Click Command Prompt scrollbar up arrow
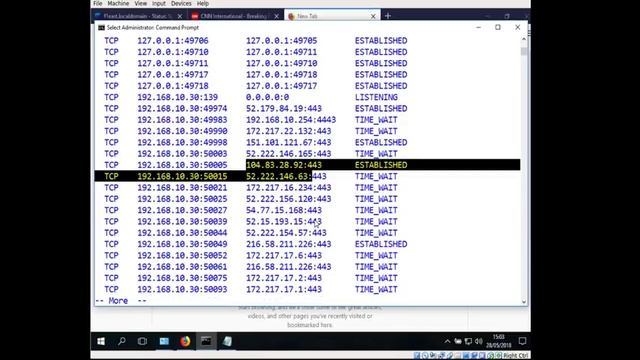The width and height of the screenshot is (640, 360). click(x=524, y=39)
